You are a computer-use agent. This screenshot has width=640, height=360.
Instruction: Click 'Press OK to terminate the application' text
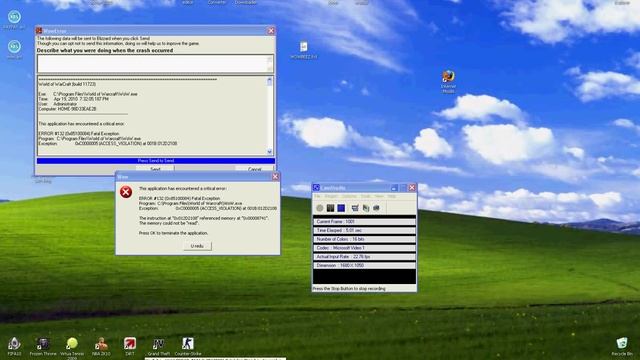(173, 233)
